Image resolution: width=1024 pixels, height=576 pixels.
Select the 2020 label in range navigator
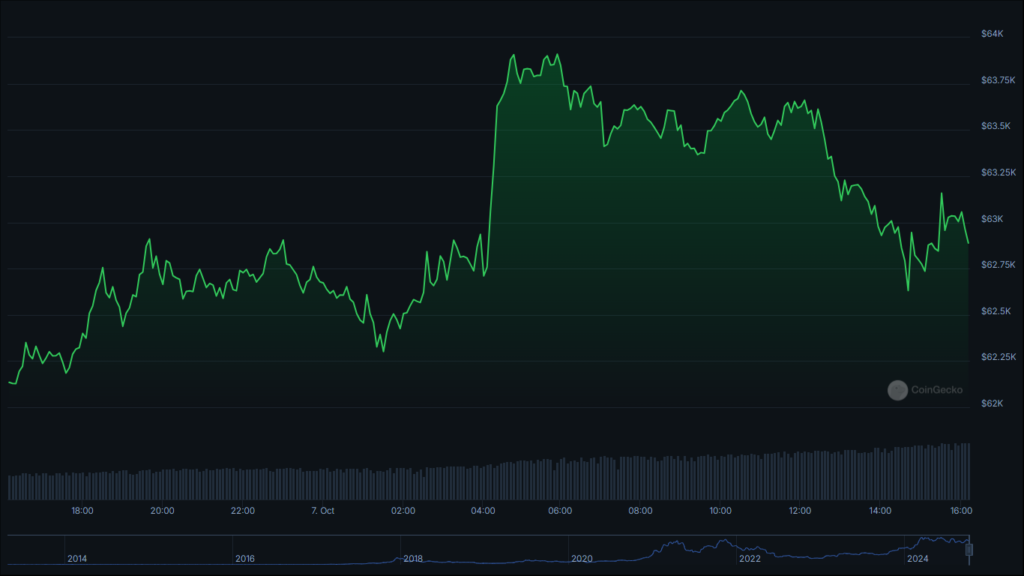pyautogui.click(x=581, y=558)
